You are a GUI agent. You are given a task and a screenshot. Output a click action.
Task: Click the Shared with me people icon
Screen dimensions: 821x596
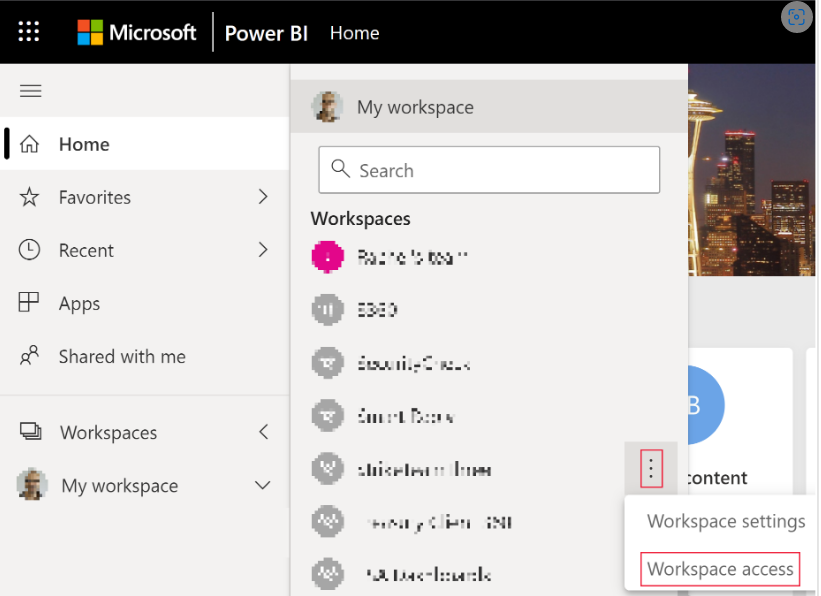pyautogui.click(x=29, y=355)
